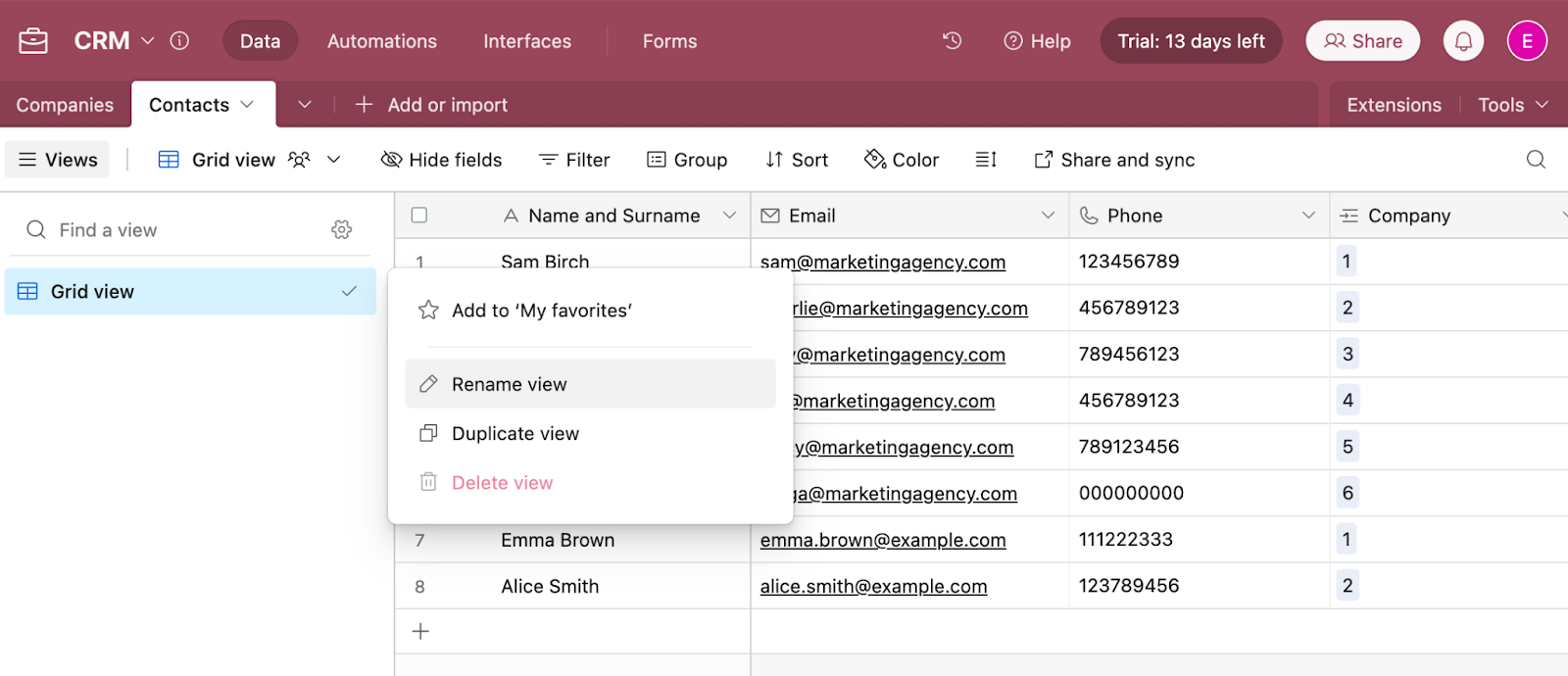Open the all-tables list chevron
This screenshot has width=1568, height=676.
pyautogui.click(x=305, y=104)
